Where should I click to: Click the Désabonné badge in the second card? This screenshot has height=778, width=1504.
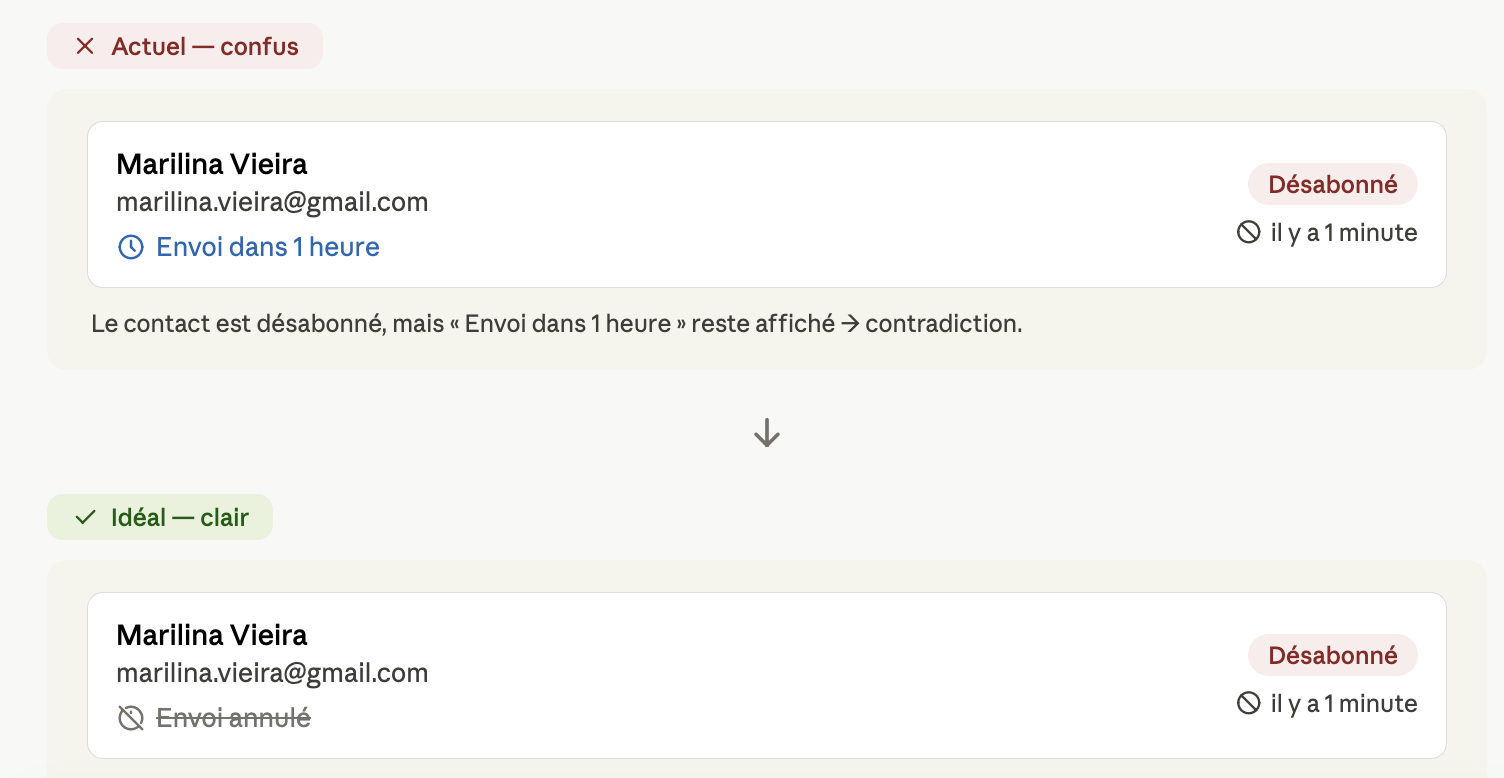(1333, 655)
